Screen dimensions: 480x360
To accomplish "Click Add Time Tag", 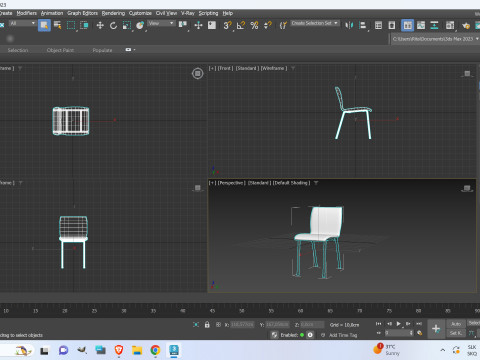I will point(343,335).
